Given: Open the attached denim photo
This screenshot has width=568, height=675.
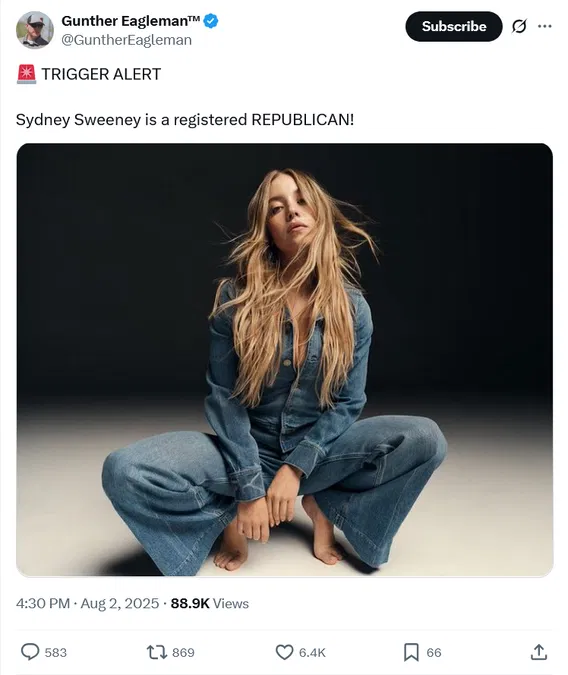Looking at the screenshot, I should tap(285, 360).
